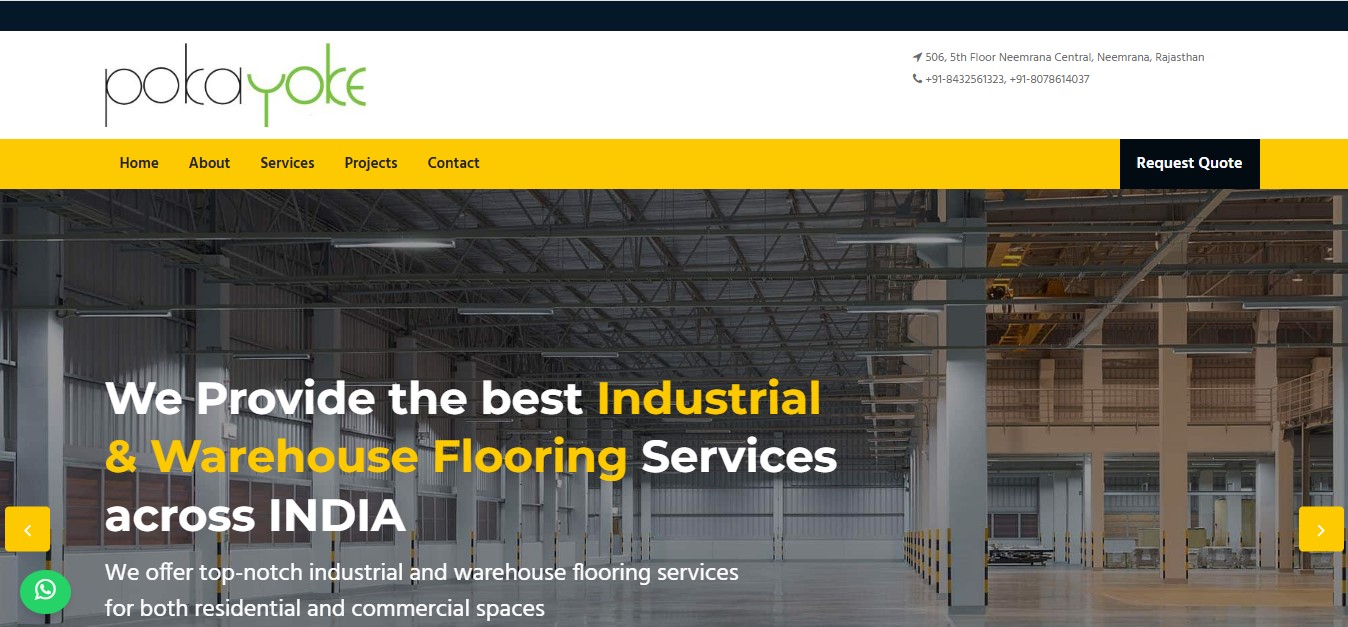
Task: Call the number +91-8078614037
Action: coord(1049,79)
